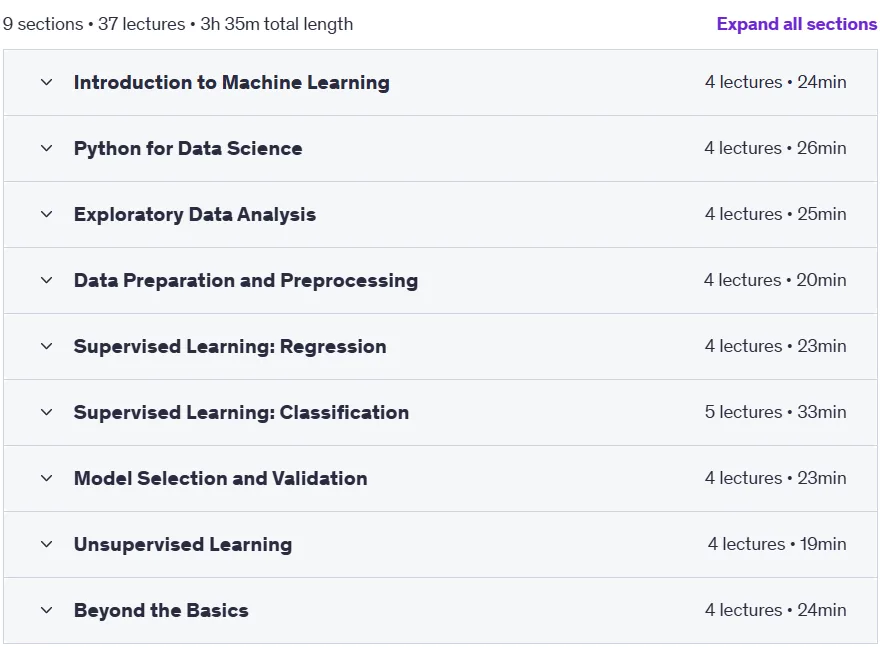Viewport: 880px width, 647px height.
Task: Expand the Exploratory Data Analysis chevron
Action: point(47,214)
